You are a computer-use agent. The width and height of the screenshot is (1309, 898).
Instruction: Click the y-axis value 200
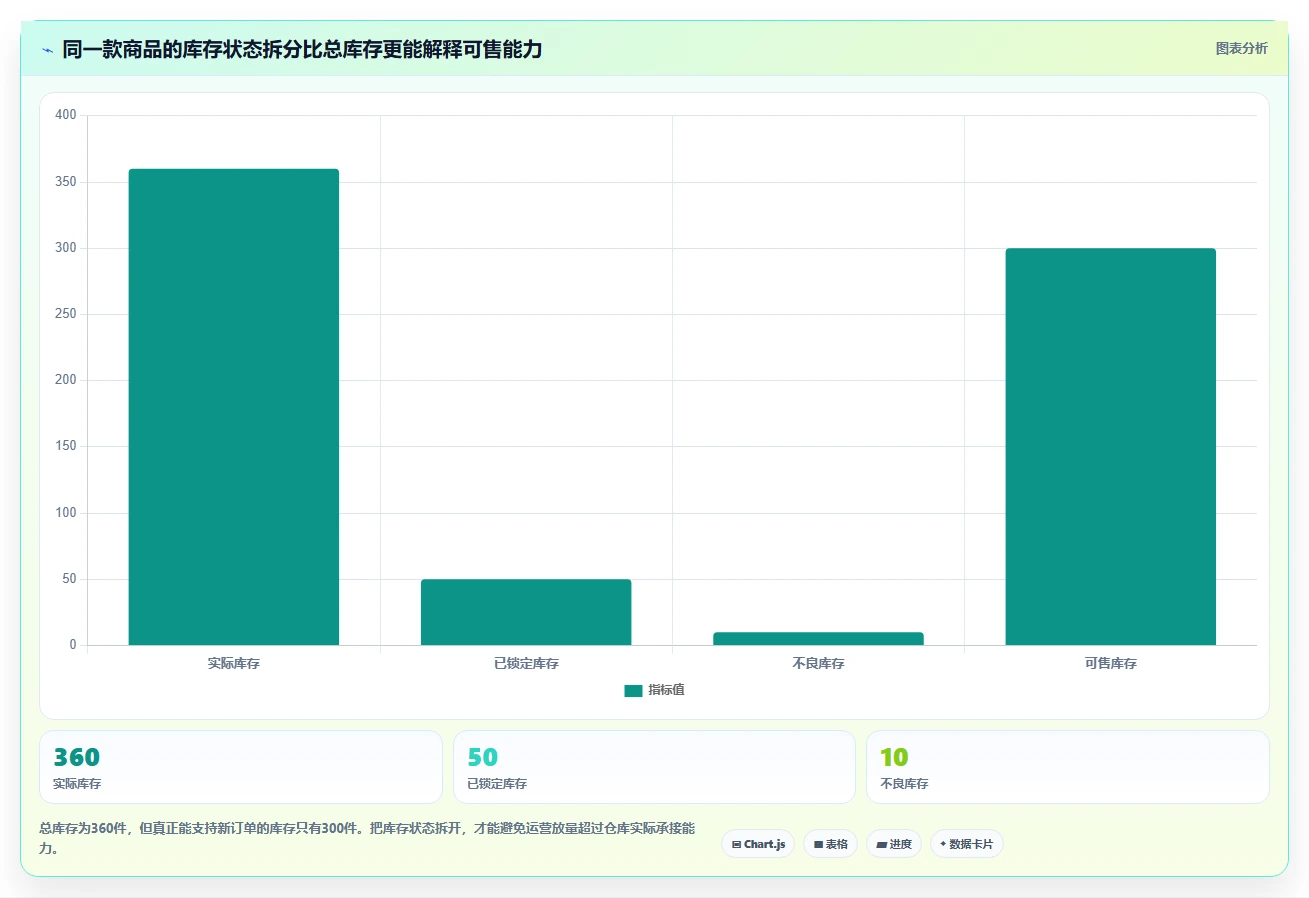[66, 380]
